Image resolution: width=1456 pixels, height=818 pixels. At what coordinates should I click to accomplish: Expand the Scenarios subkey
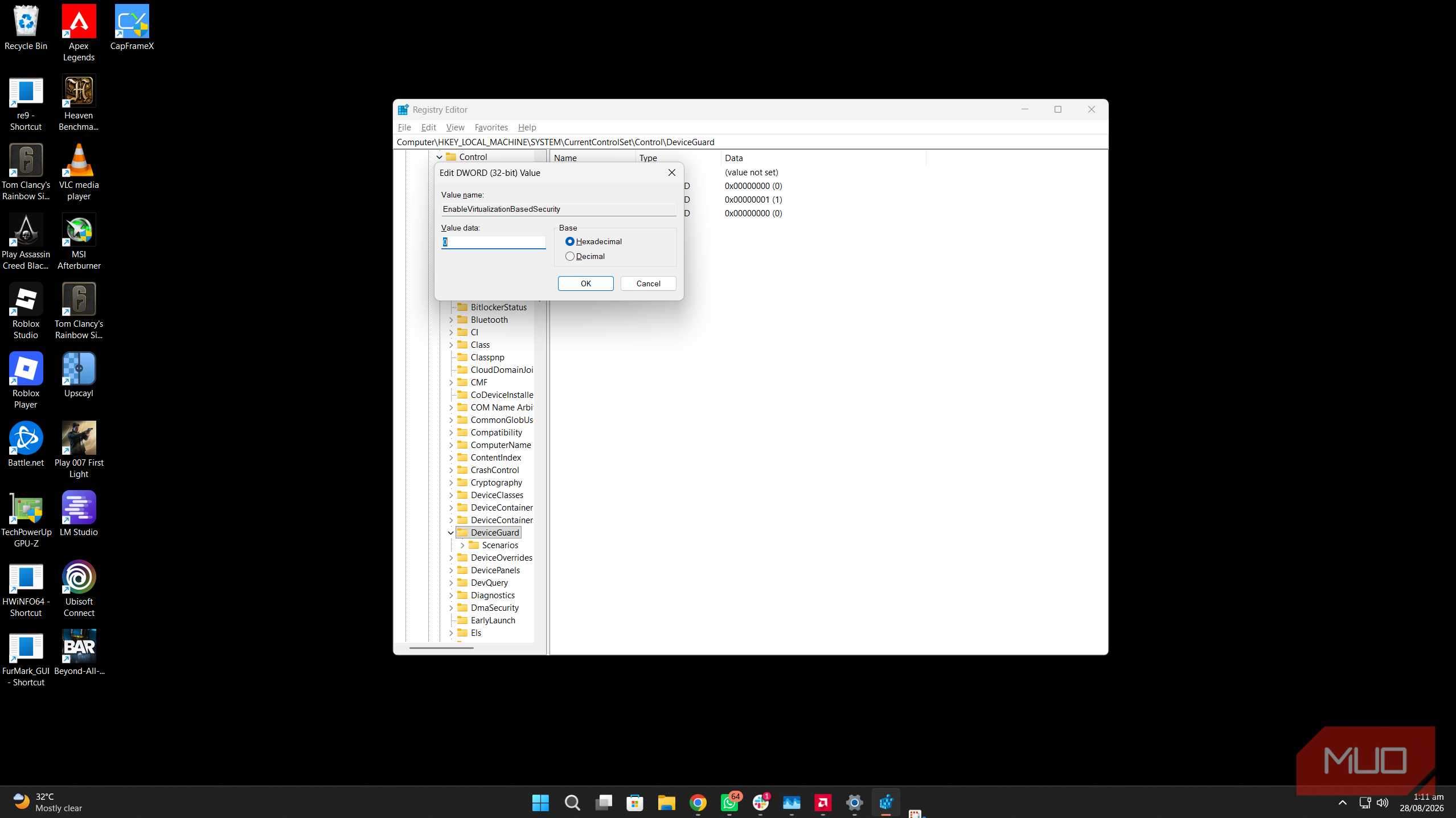tap(462, 545)
